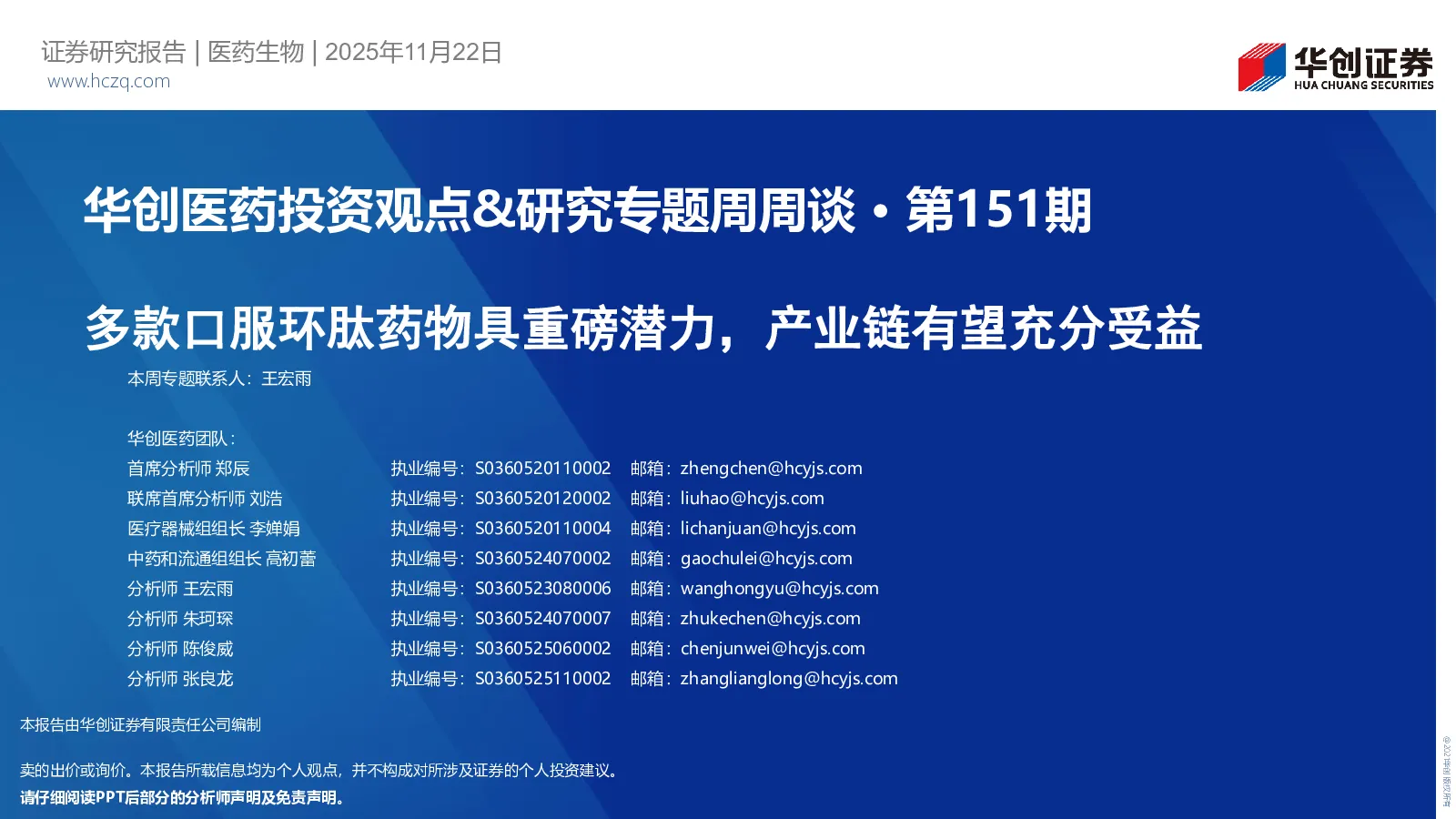Click the row 中药和流通组组长 高初蕾
Image resolution: width=1456 pixels, height=819 pixels.
click(x=221, y=558)
